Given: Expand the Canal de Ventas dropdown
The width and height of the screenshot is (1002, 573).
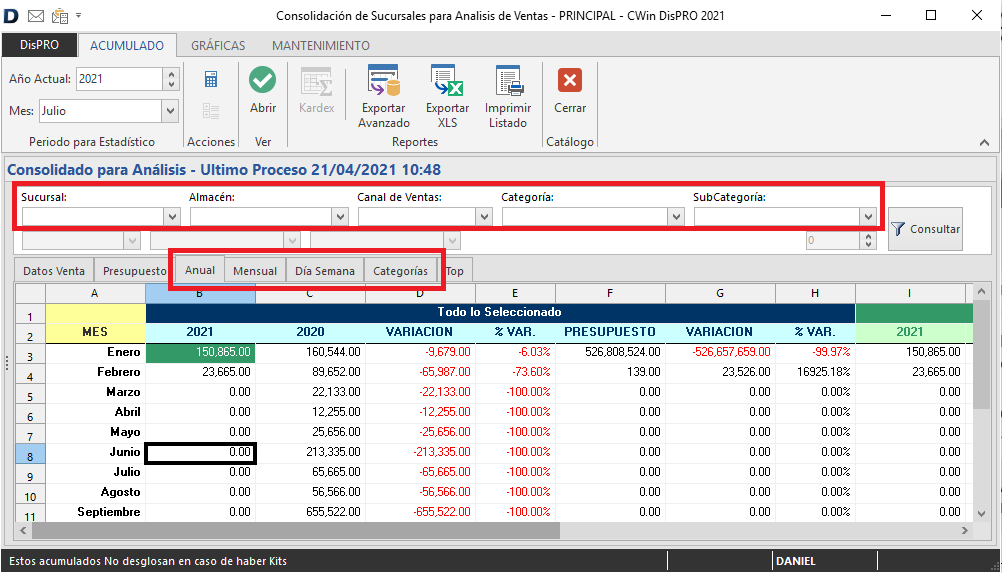Looking at the screenshot, I should click(483, 216).
